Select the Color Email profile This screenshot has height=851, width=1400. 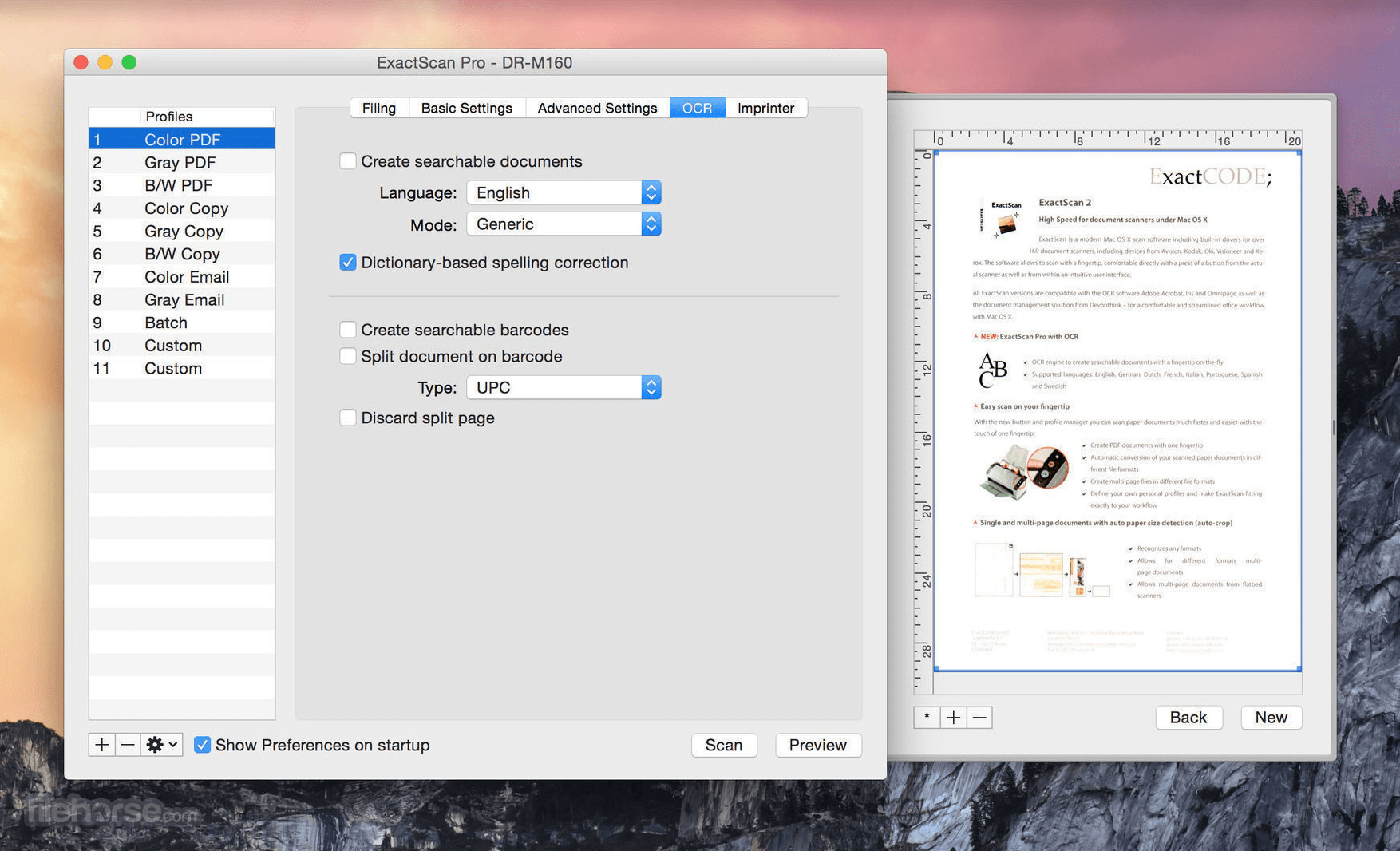pos(182,277)
